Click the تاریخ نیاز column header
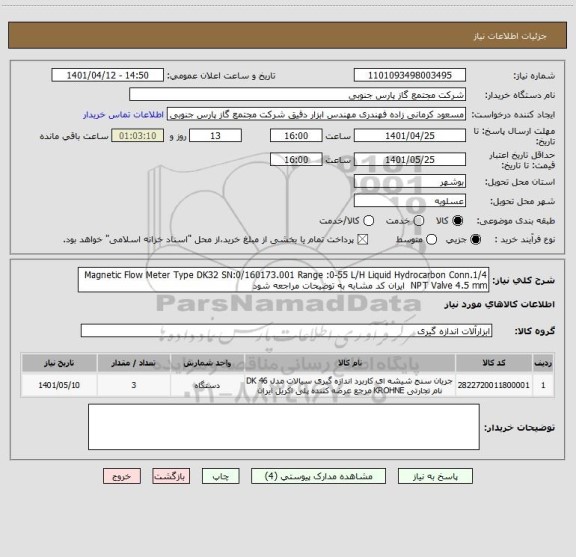 click(59, 363)
